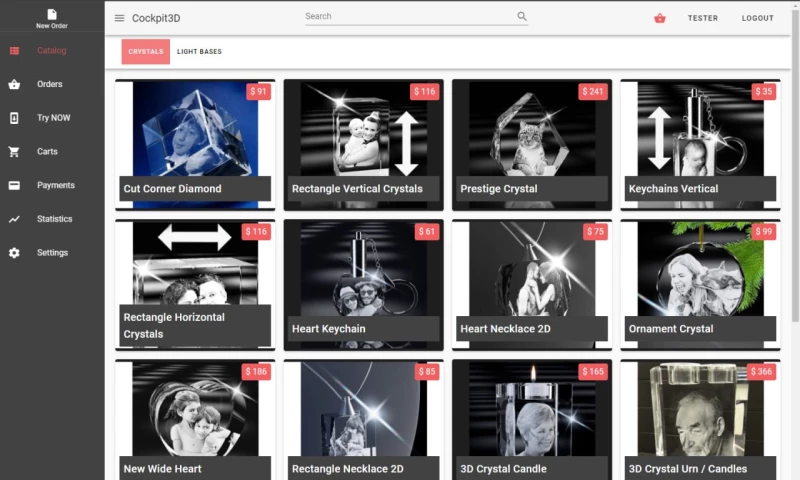Click the $ 75 price badge
Image resolution: width=800 pixels, height=480 pixels.
[595, 232]
